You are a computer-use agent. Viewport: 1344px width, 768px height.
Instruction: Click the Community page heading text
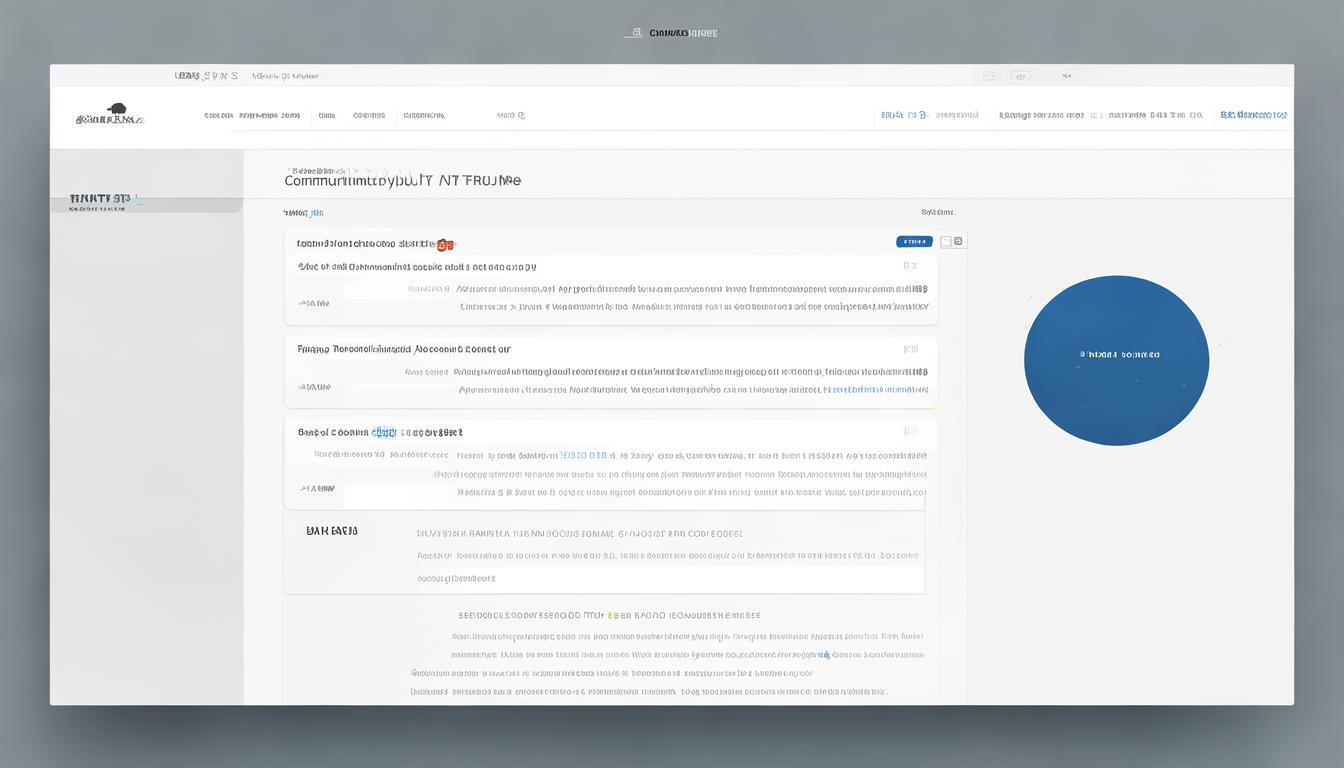pyautogui.click(x=402, y=181)
